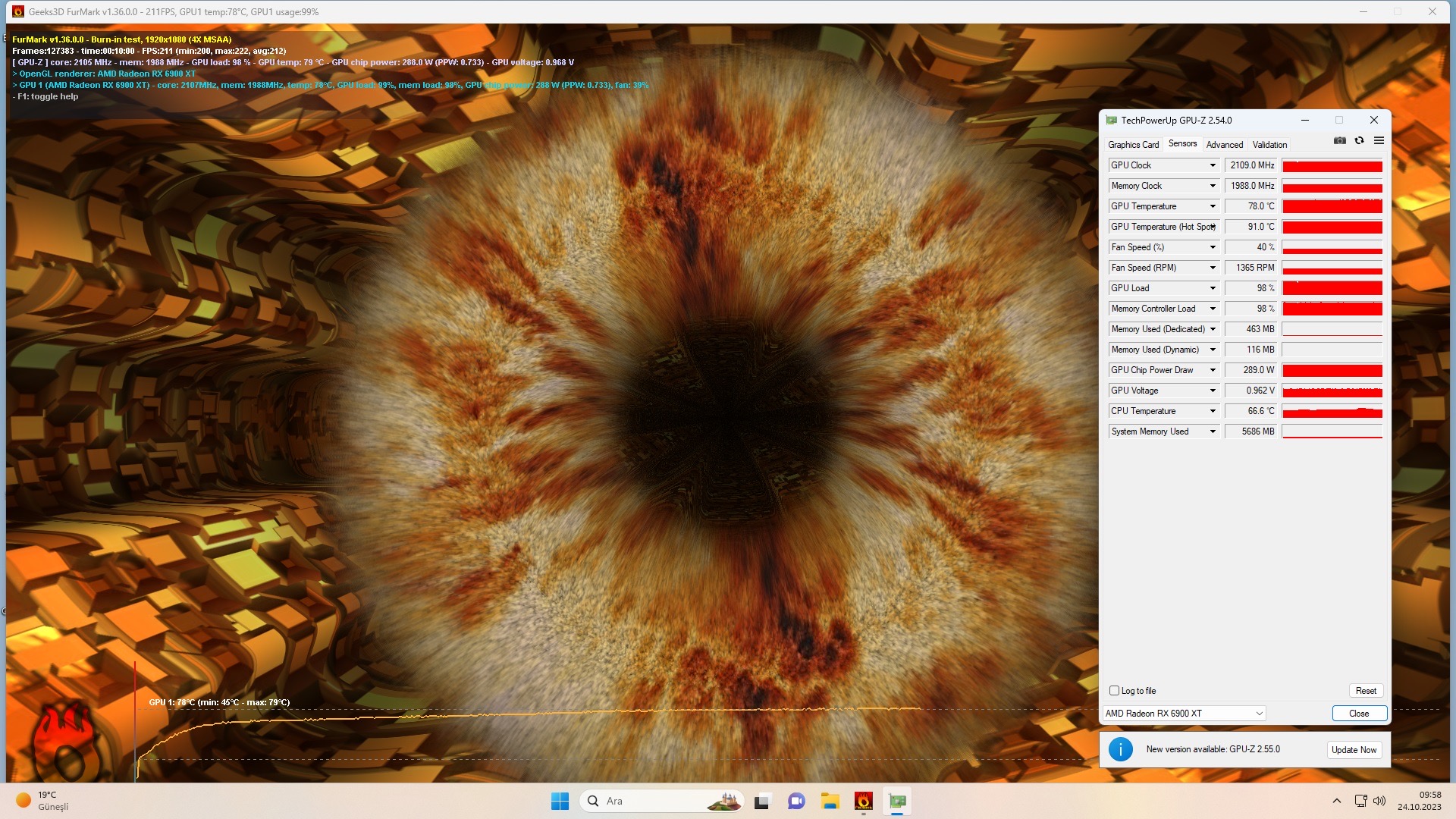The height and width of the screenshot is (819, 1456).
Task: Open the GPU-Z hamburger menu icon
Action: [x=1379, y=141]
